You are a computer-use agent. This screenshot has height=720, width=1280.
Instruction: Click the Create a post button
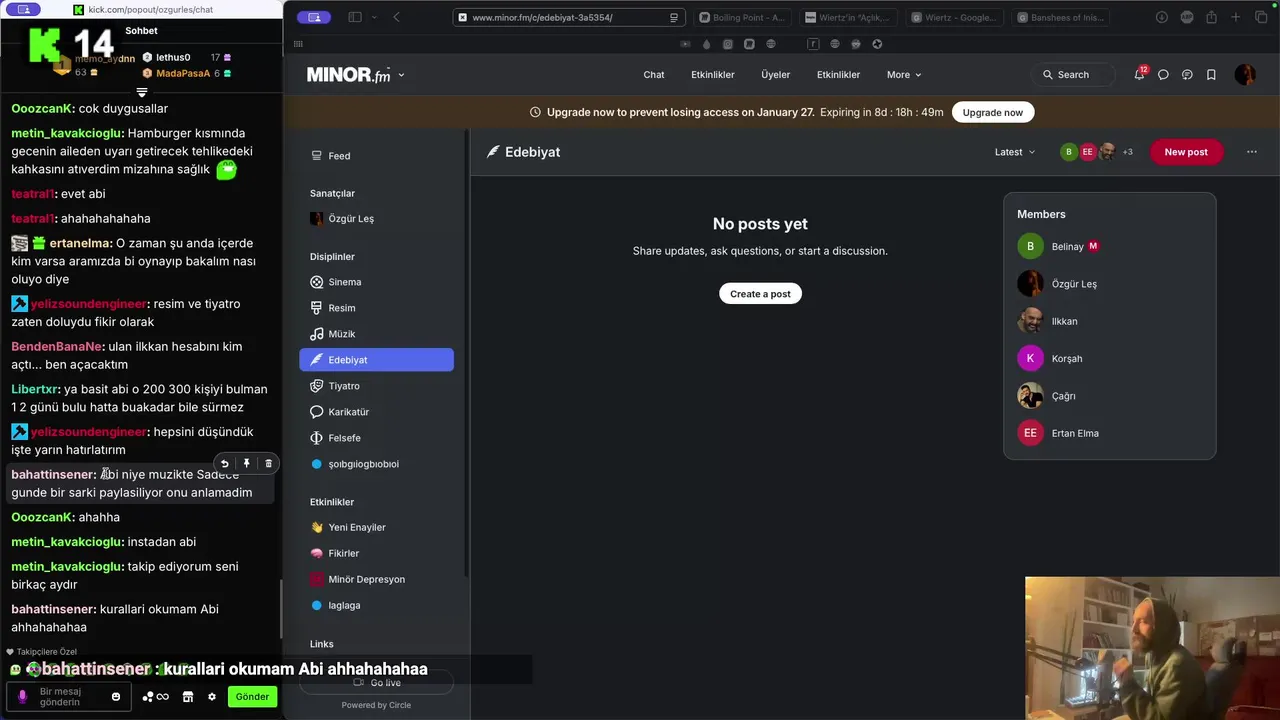760,294
